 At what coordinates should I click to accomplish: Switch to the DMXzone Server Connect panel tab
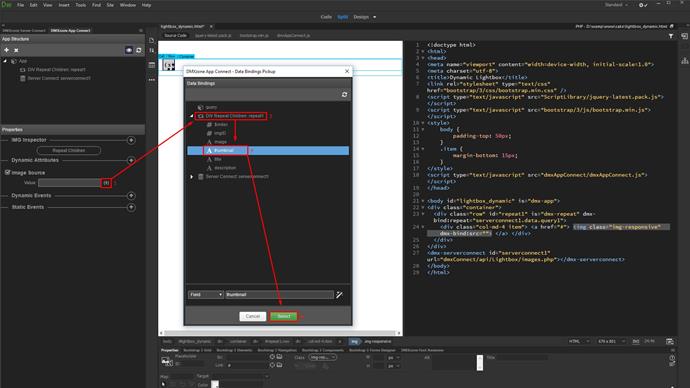24,31
